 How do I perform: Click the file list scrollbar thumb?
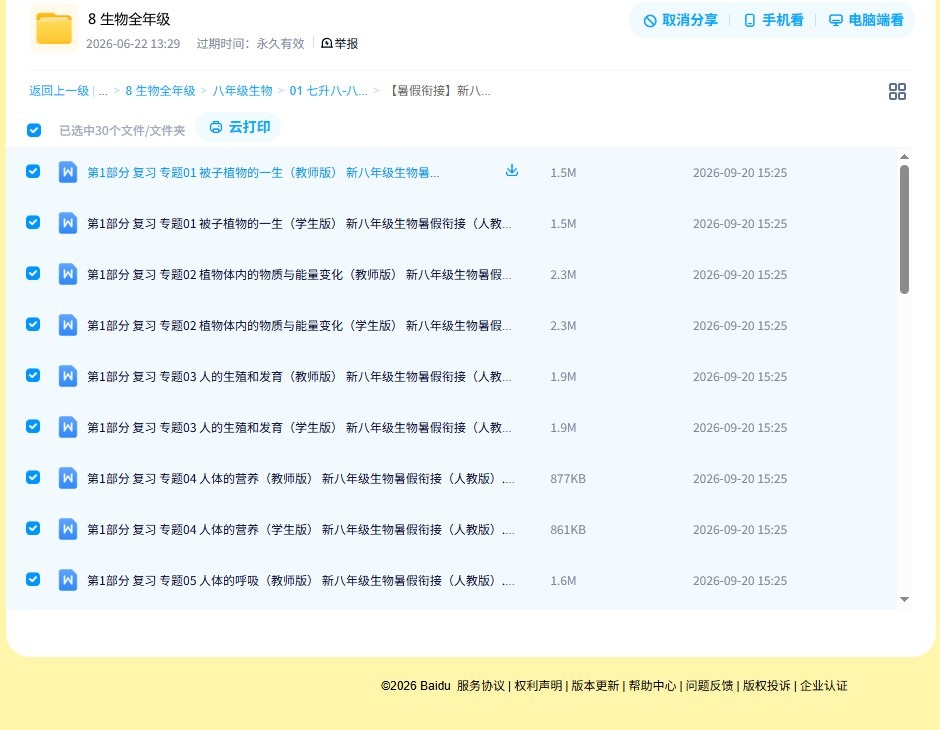click(904, 230)
